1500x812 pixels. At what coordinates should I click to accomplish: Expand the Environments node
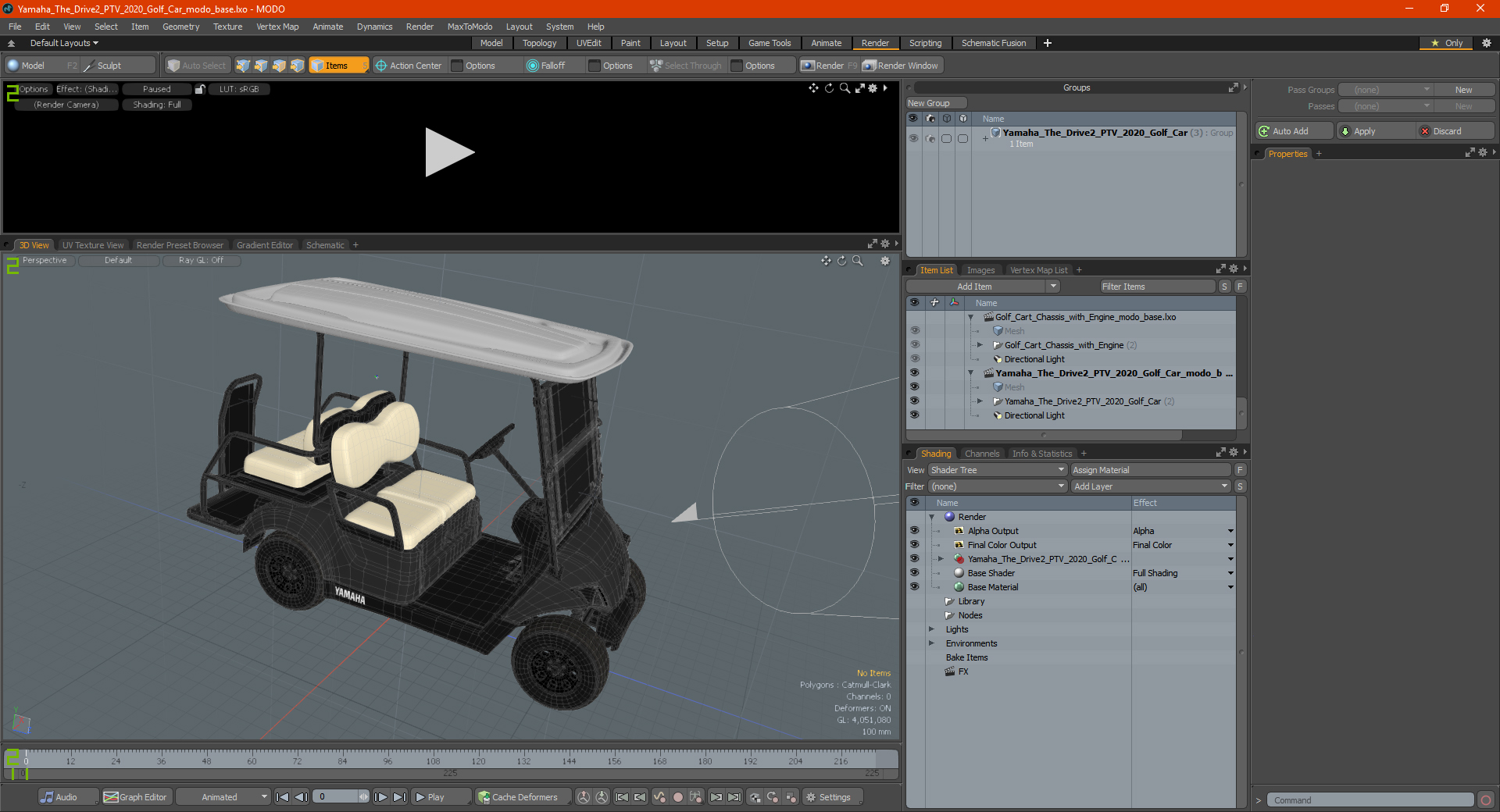[x=931, y=643]
